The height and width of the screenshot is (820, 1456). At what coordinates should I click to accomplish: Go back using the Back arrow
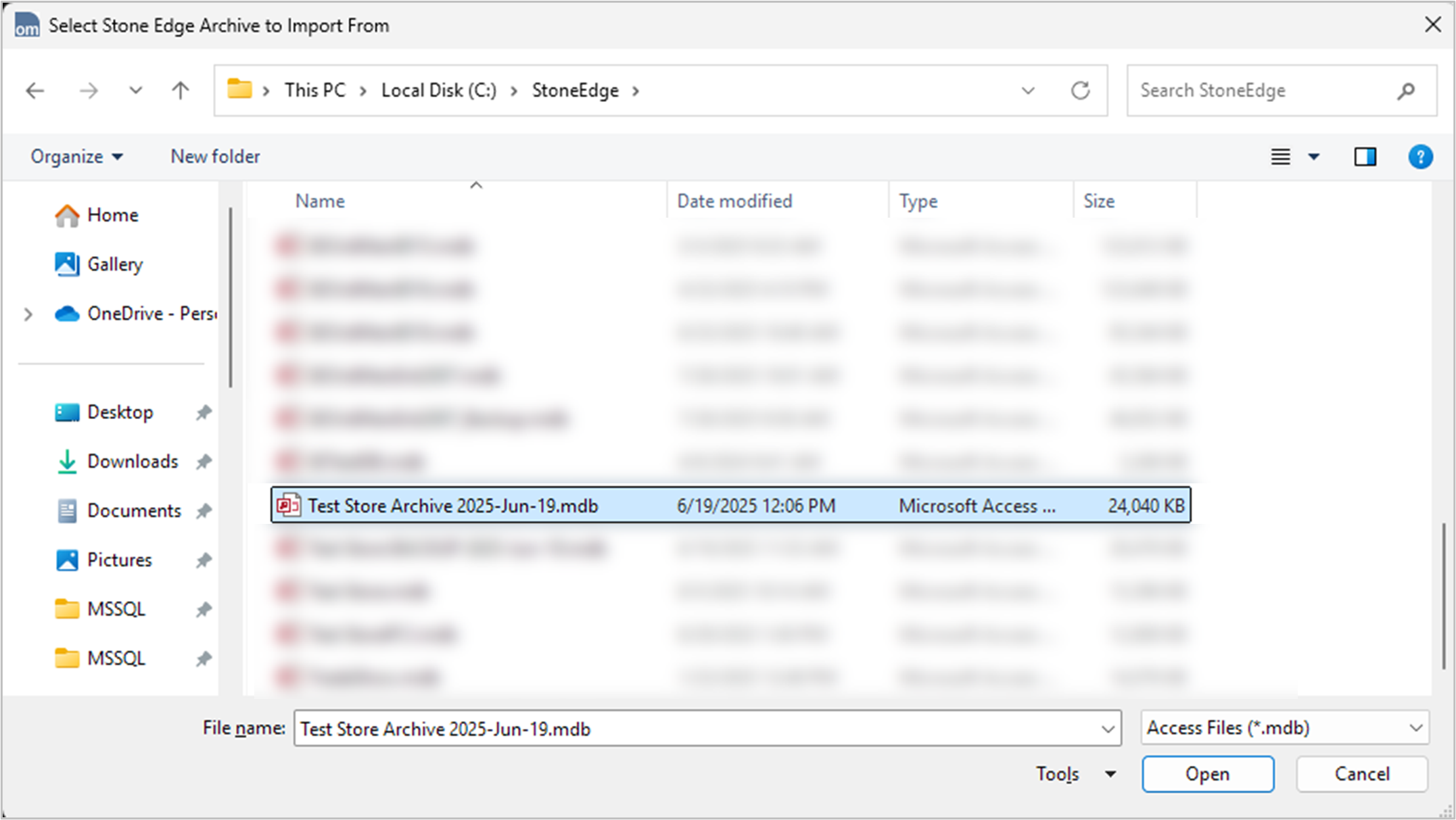[x=34, y=91]
